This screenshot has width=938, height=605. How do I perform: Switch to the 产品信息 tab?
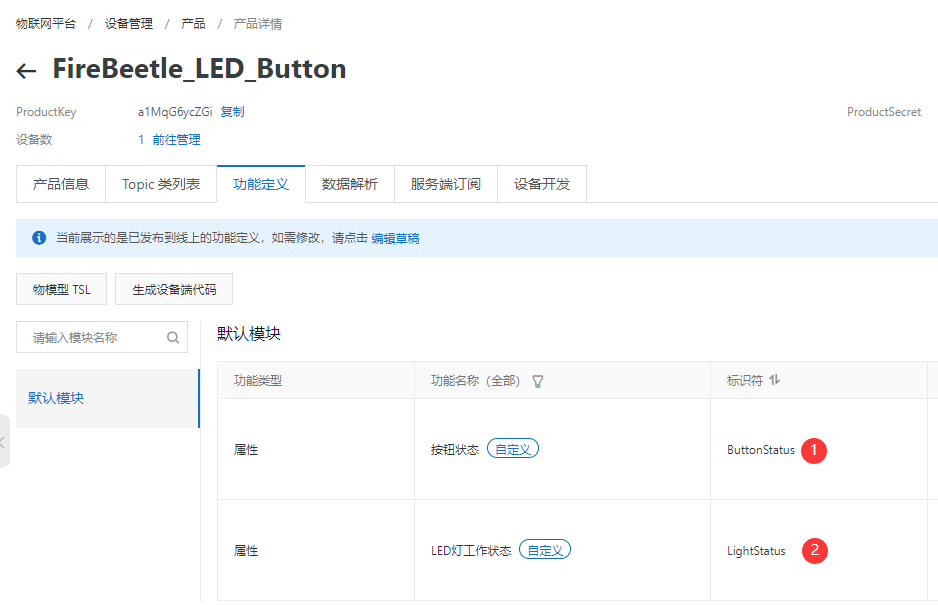coord(61,184)
